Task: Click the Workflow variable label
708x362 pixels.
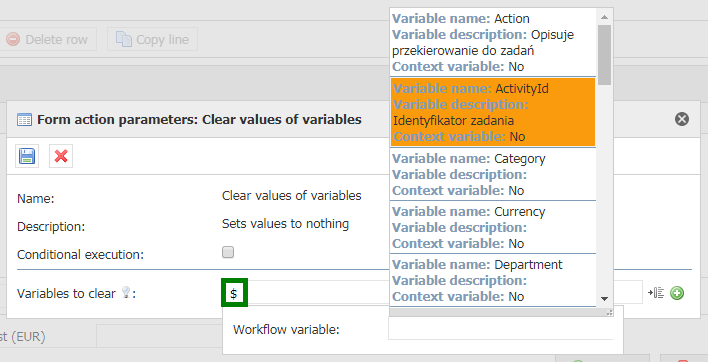Action: pos(286,330)
